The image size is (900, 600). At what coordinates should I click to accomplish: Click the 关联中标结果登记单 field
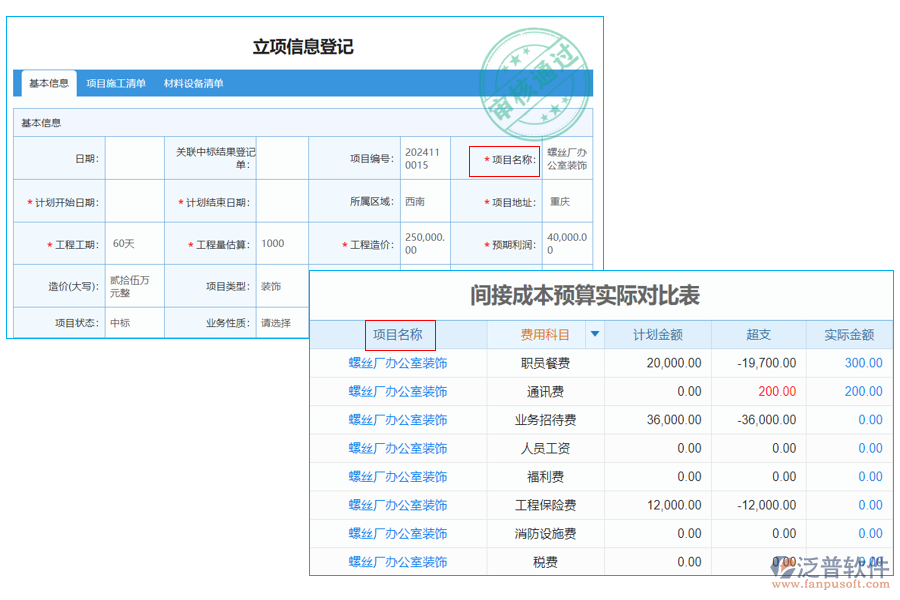click(281, 159)
